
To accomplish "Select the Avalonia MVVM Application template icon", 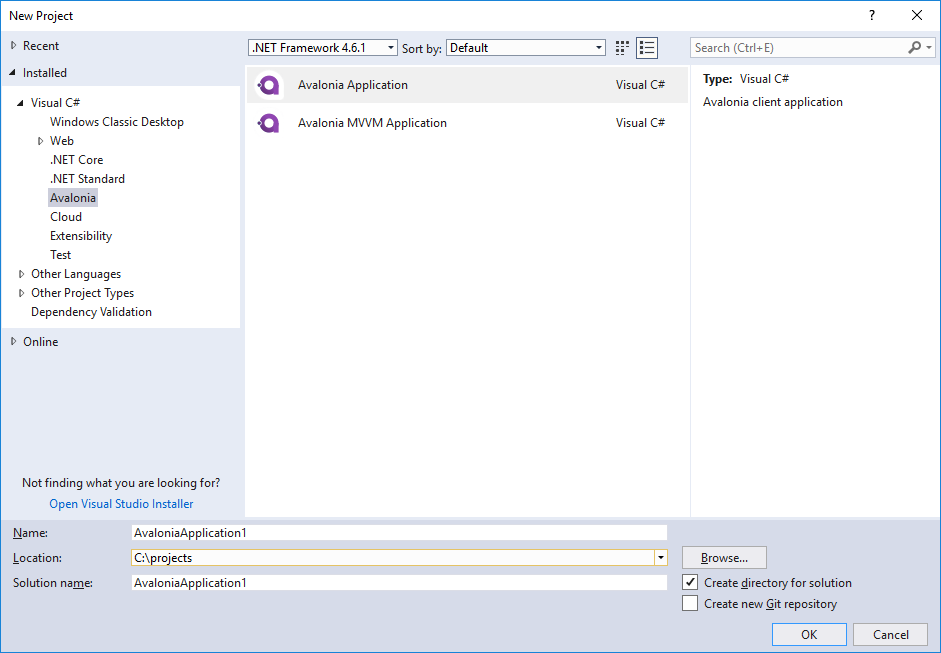I will 268,122.
